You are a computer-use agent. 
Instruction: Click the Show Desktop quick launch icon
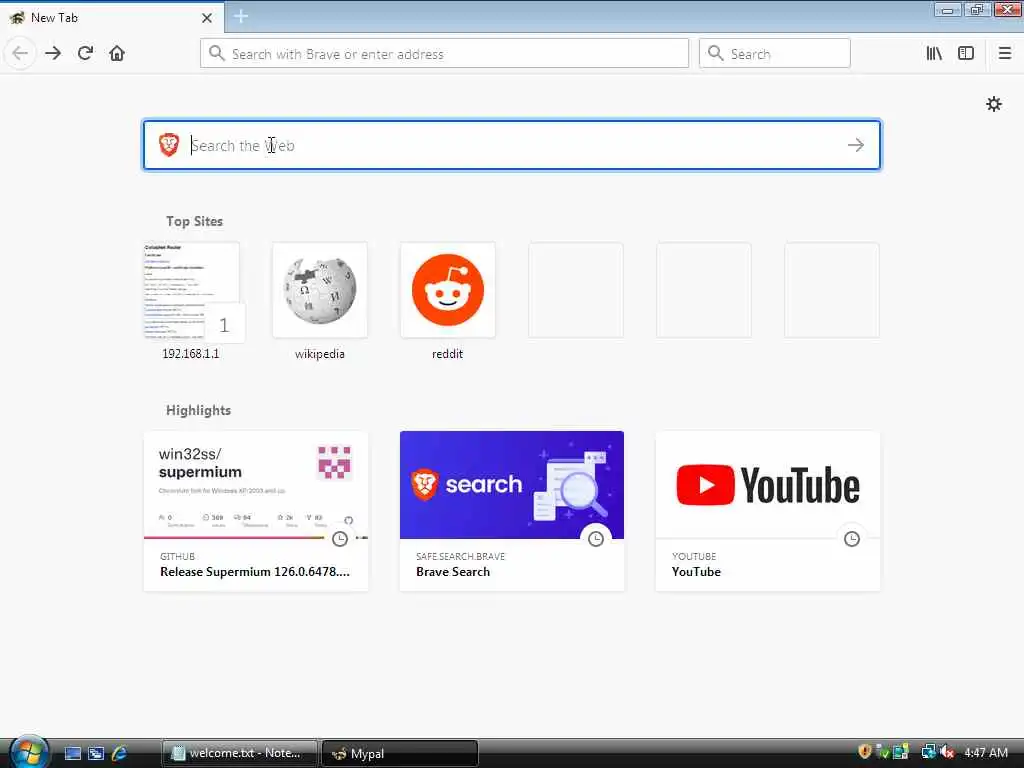pyautogui.click(x=72, y=753)
